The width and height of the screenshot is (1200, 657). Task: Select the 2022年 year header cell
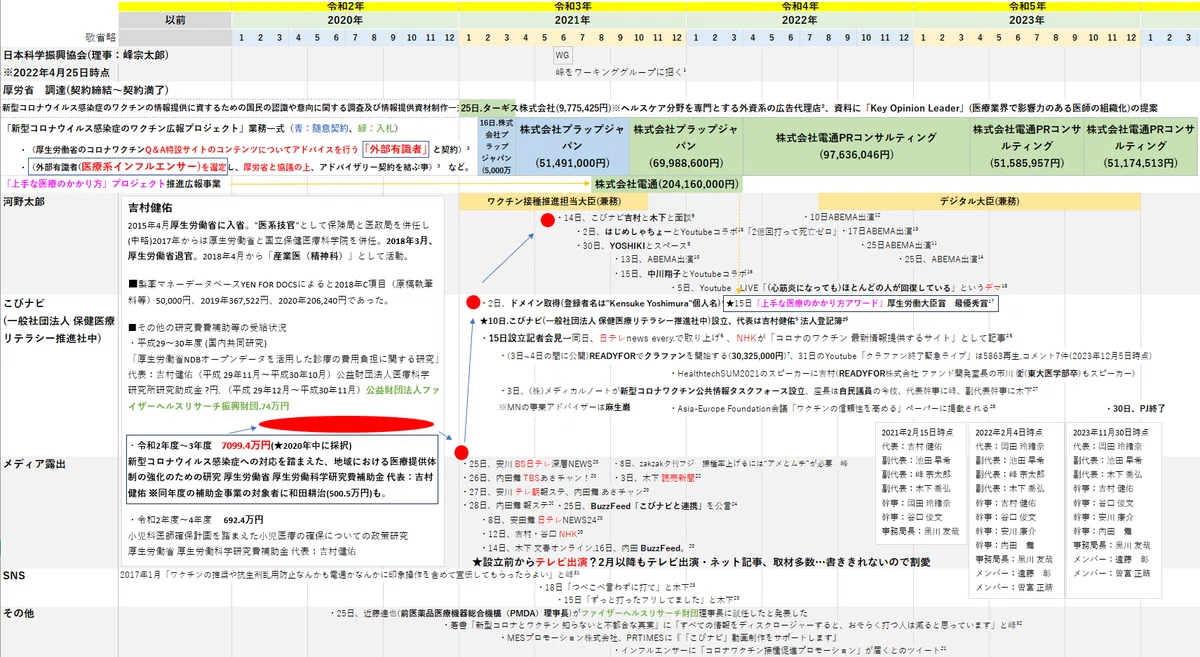tap(799, 20)
